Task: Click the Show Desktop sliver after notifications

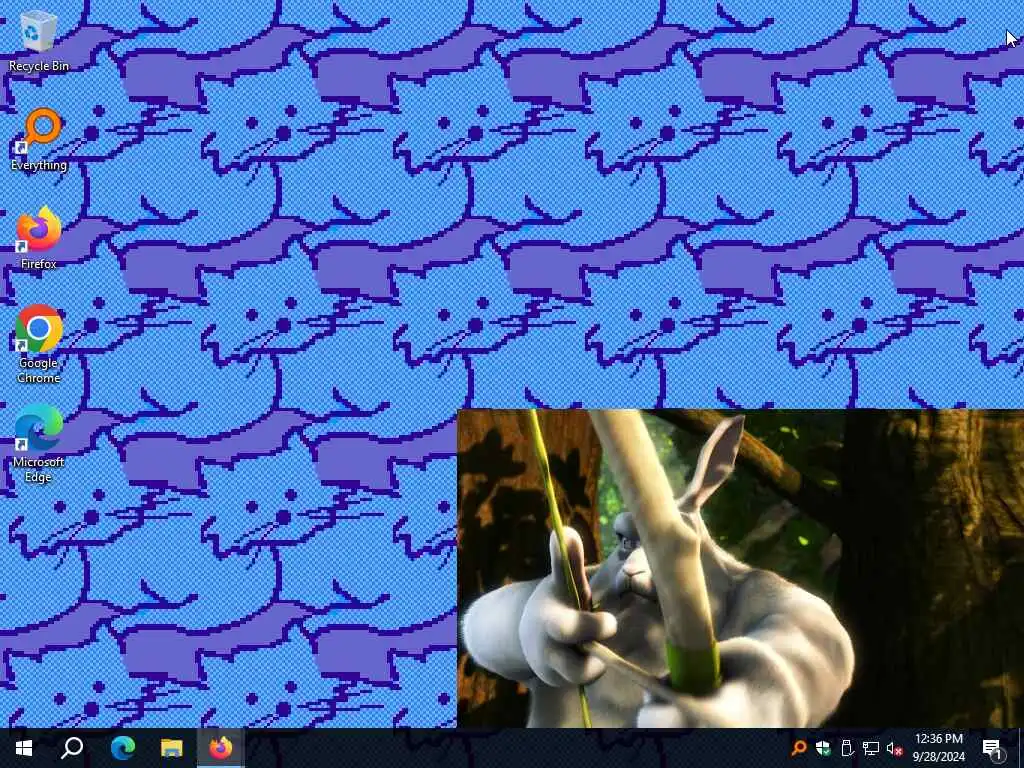Action: (x=1021, y=748)
